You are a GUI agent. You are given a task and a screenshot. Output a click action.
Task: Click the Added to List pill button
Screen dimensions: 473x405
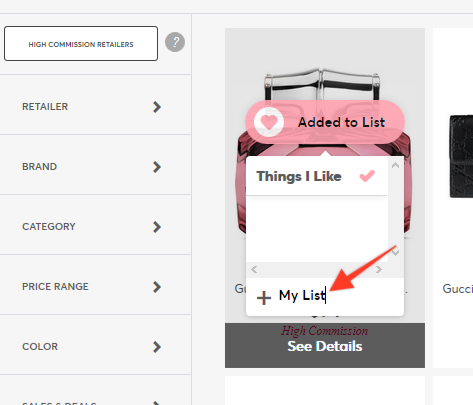[x=325, y=122]
